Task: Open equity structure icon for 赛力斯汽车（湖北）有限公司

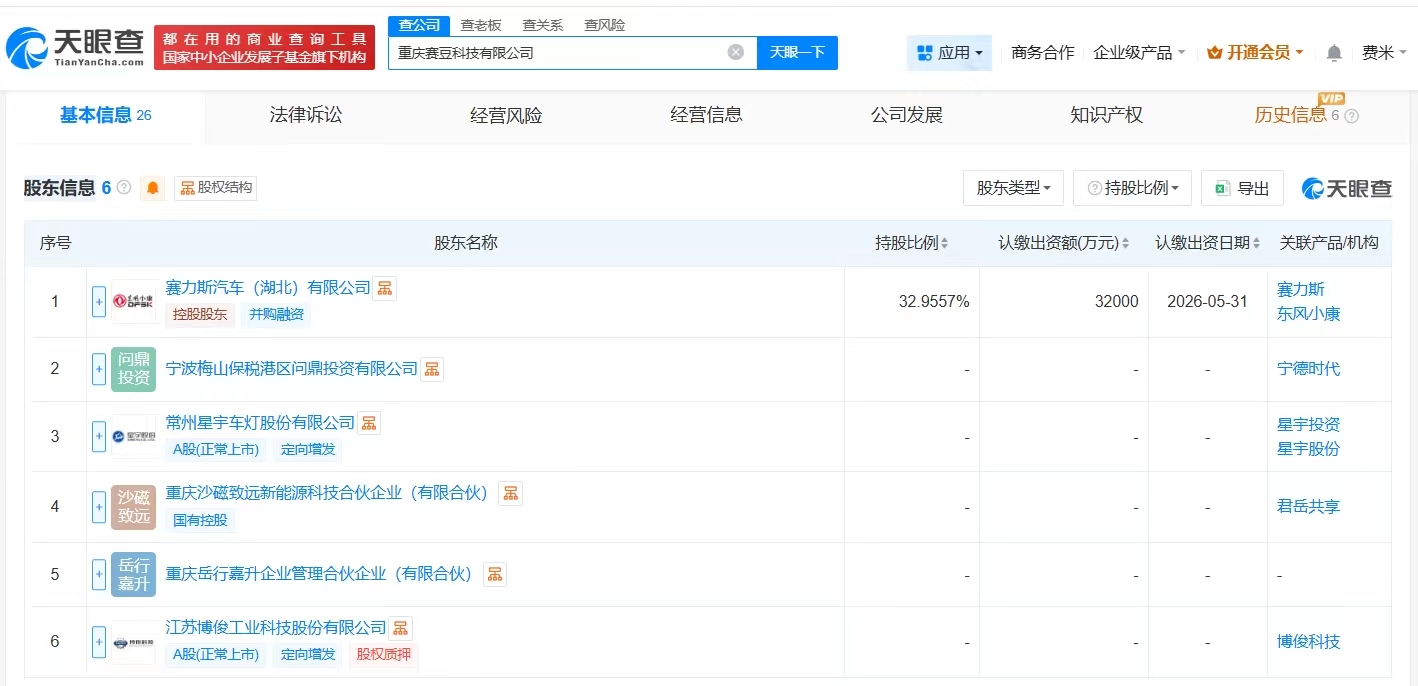Action: pyautogui.click(x=385, y=288)
